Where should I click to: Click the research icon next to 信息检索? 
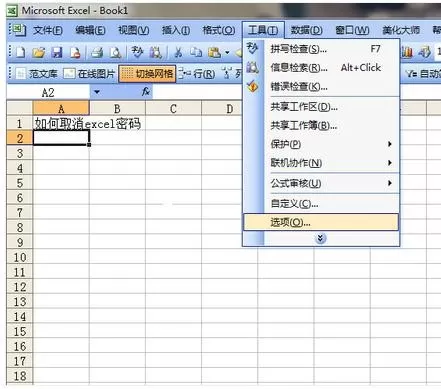[x=253, y=67]
